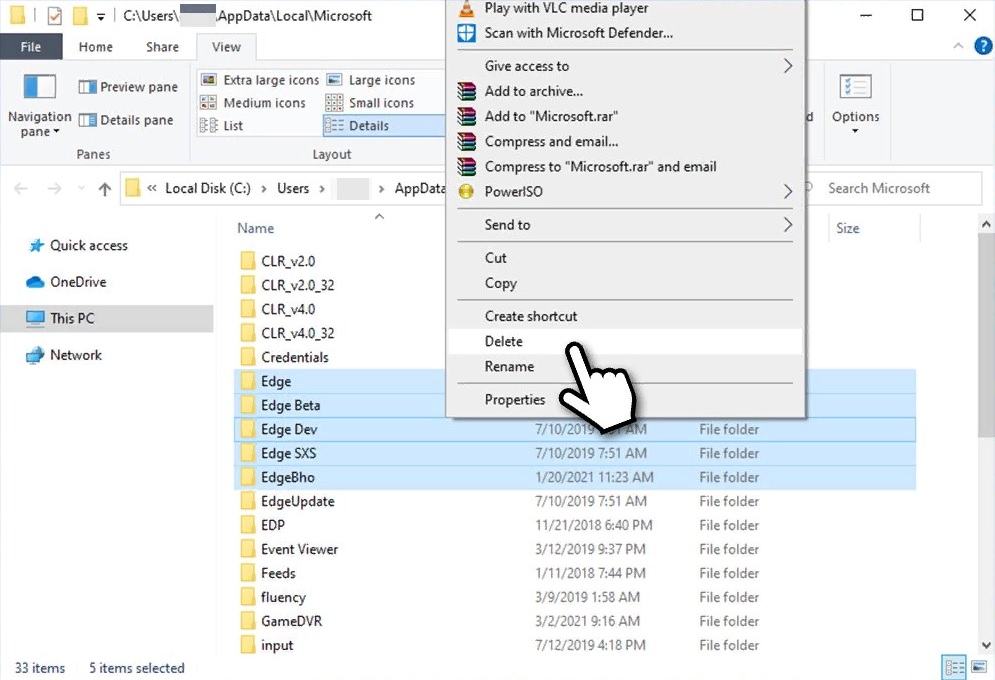Toggle the Preview pane
The height and width of the screenshot is (680, 995).
pyautogui.click(x=128, y=87)
